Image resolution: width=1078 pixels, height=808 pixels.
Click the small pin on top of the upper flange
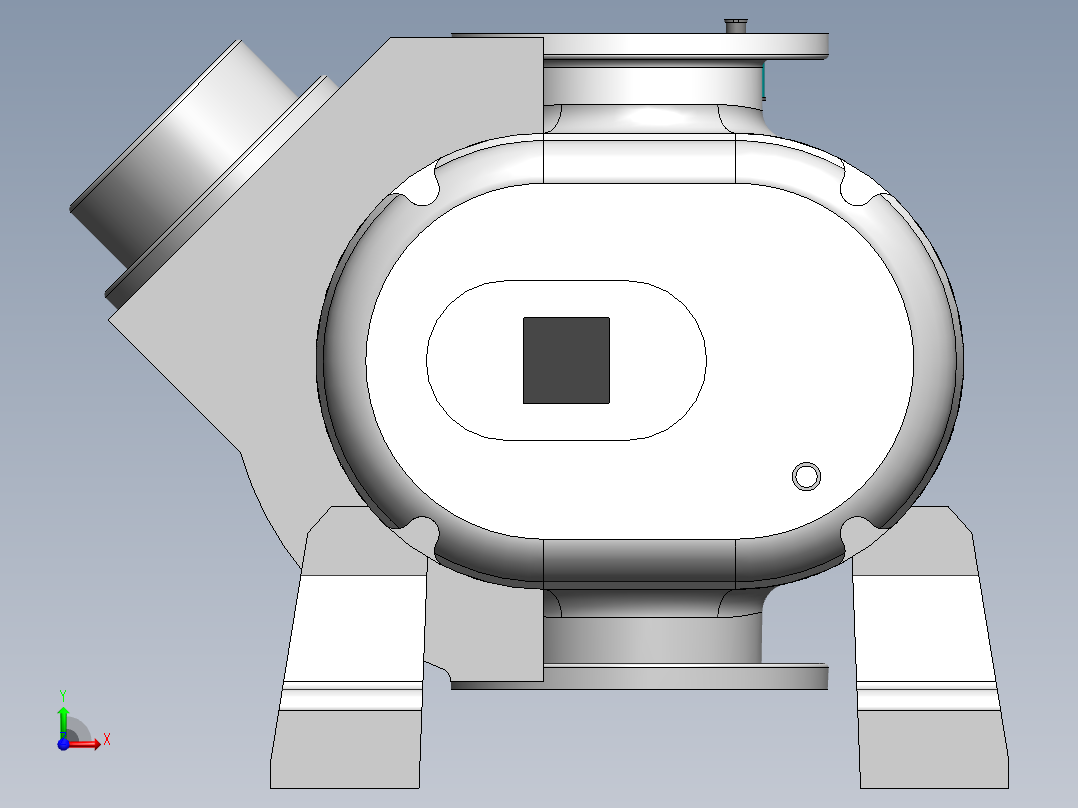click(x=736, y=26)
